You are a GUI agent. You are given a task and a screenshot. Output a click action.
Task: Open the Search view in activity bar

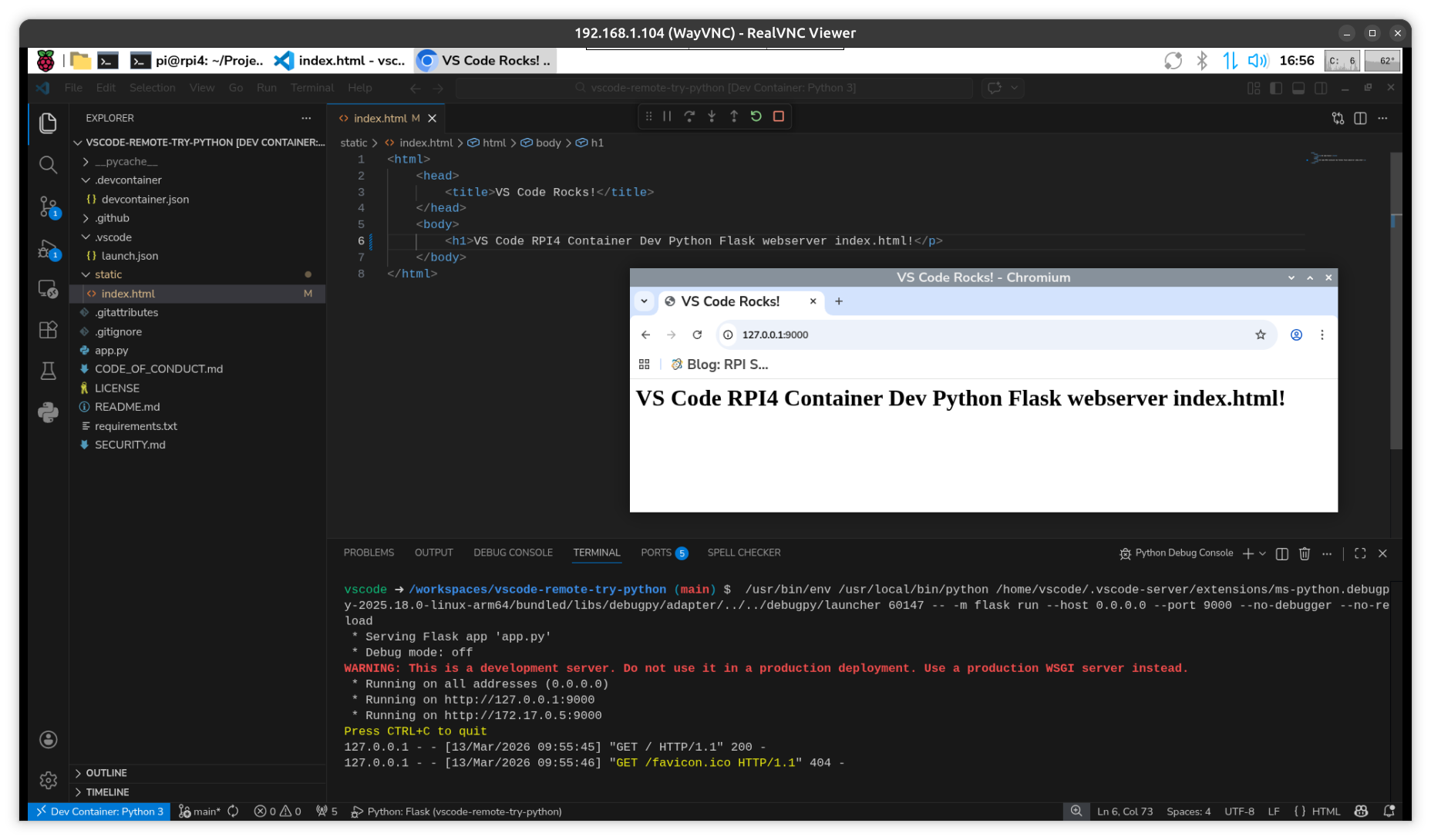pyautogui.click(x=48, y=165)
